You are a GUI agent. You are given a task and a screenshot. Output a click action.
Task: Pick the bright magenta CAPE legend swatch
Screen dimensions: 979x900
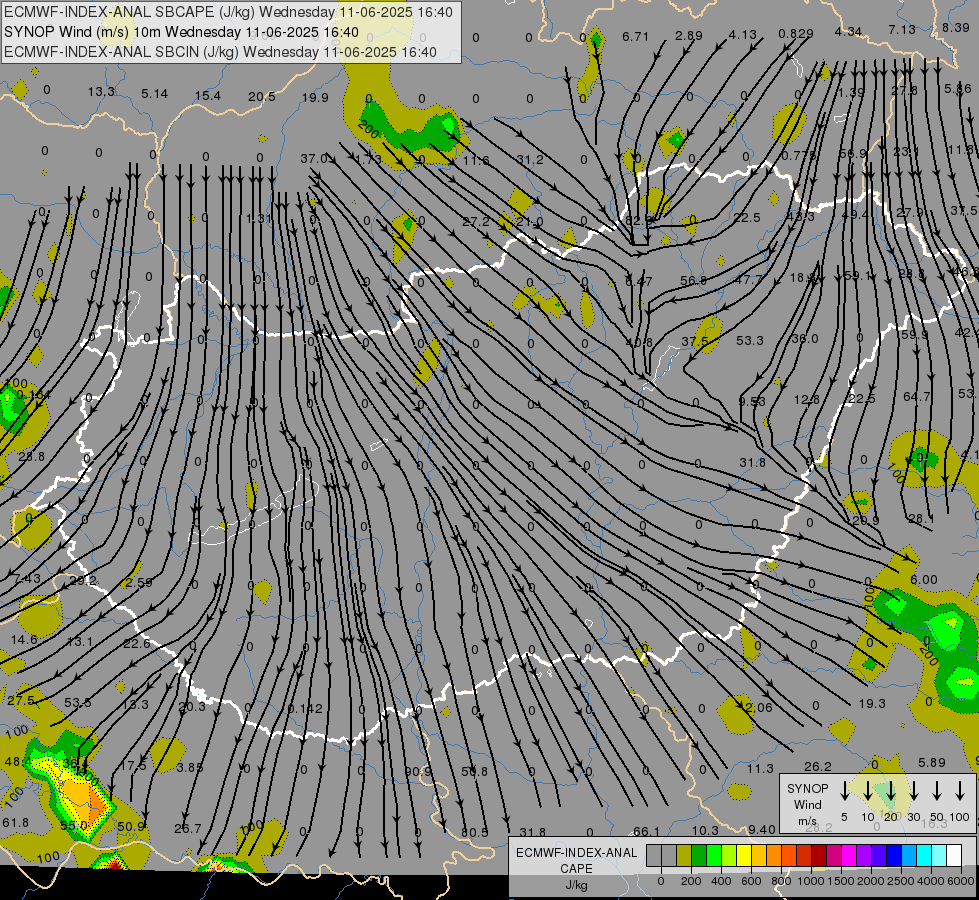coord(849,855)
